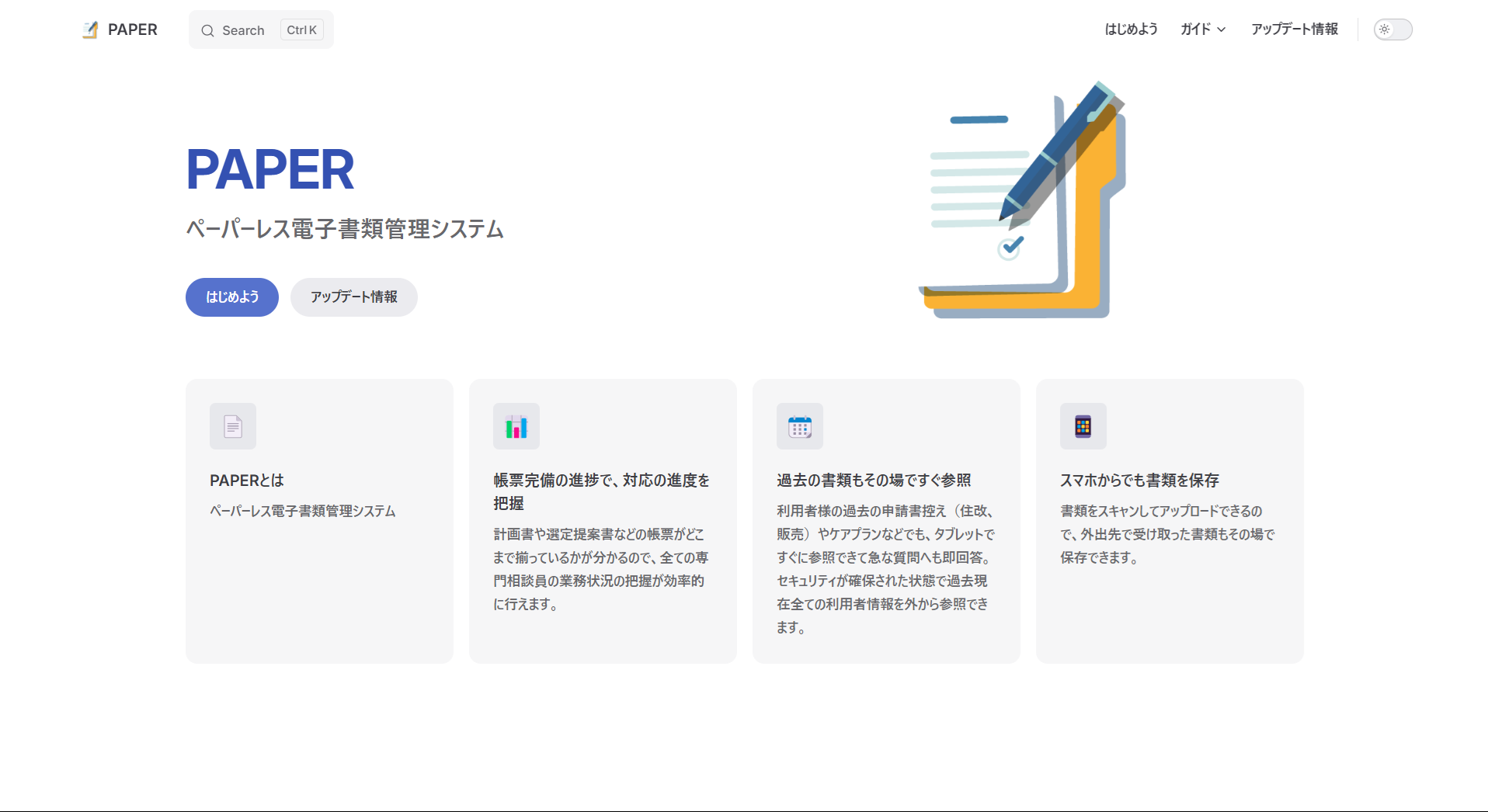This screenshot has width=1488, height=812.
Task: Open the スマホからでも書類を保存 card
Action: point(1139,481)
